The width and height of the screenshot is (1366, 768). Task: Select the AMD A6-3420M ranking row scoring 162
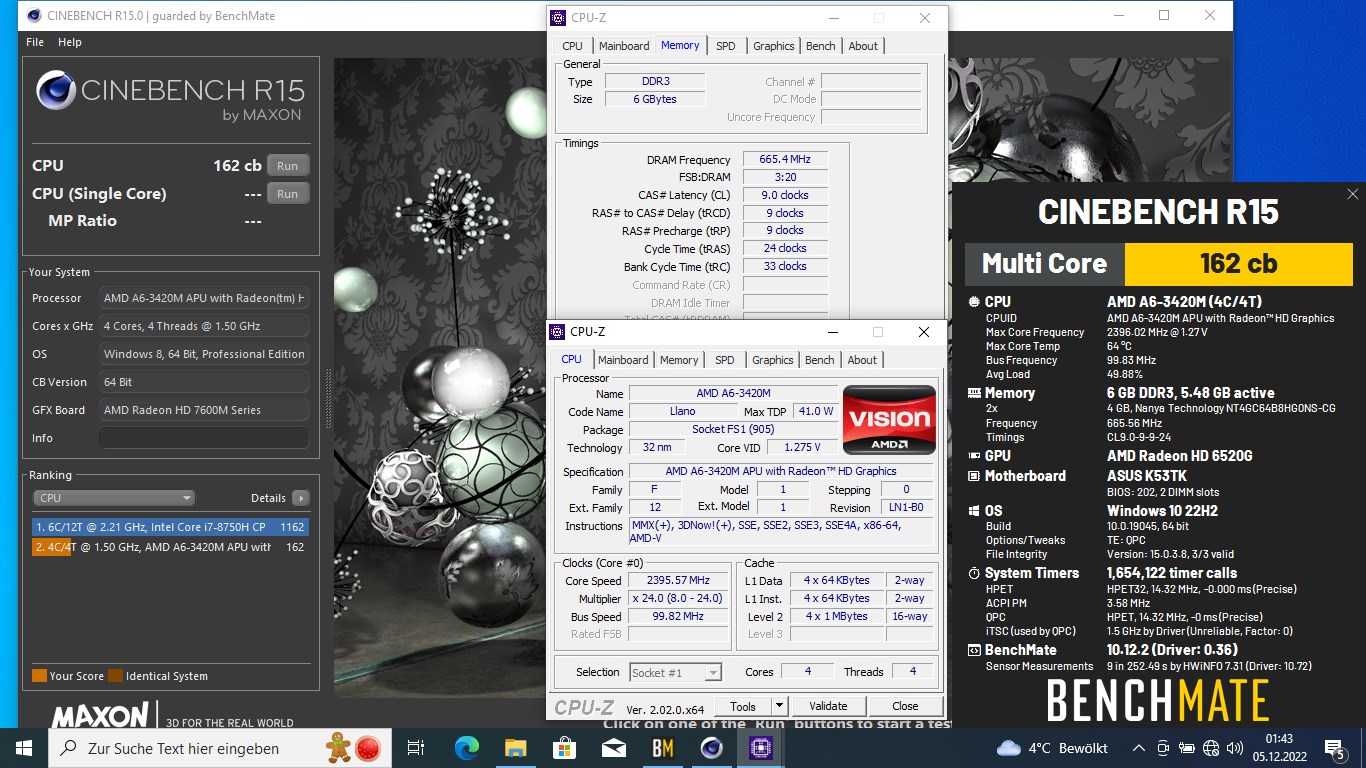(x=170, y=547)
